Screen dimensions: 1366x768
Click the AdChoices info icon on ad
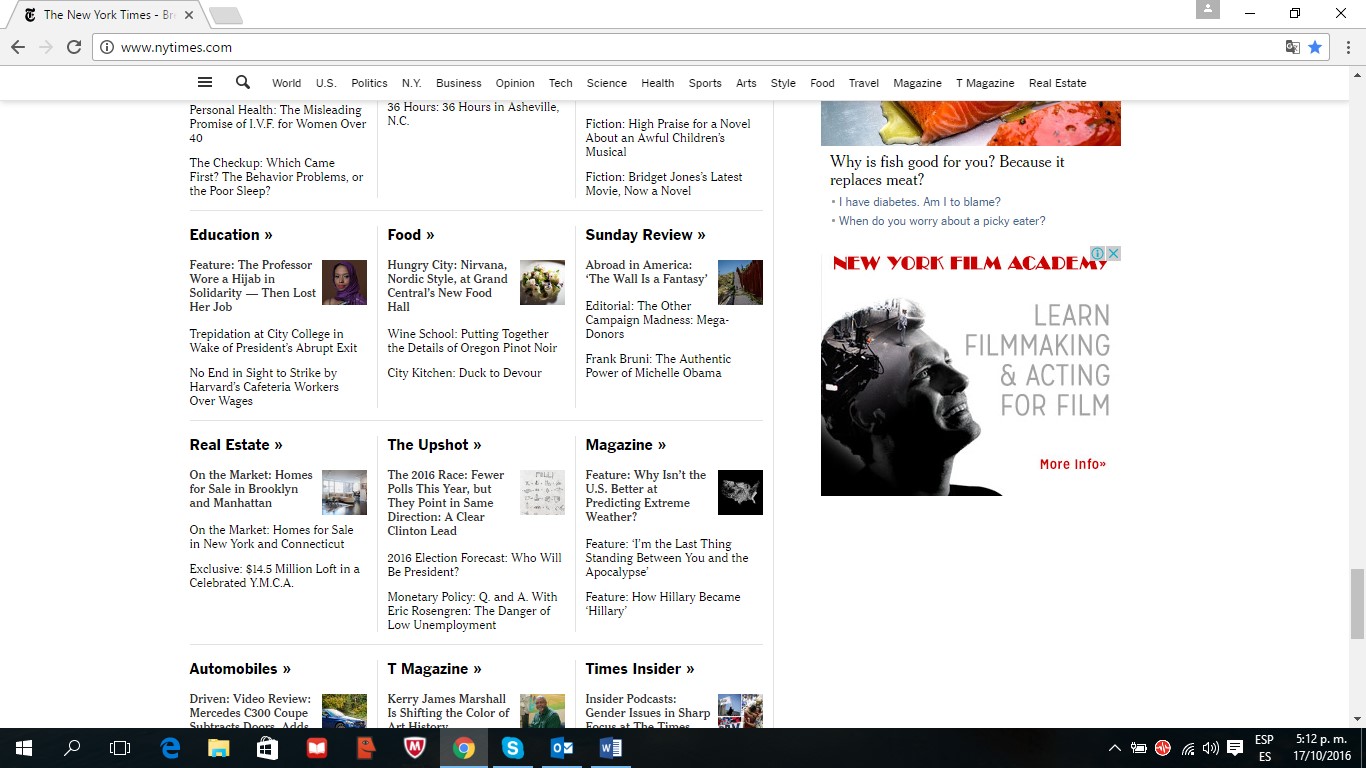coord(1098,254)
